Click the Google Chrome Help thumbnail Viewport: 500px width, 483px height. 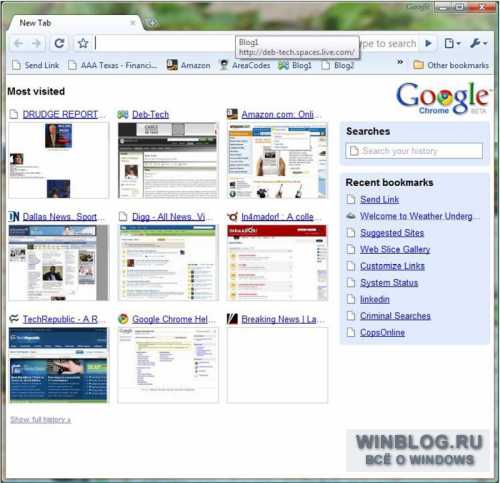click(168, 365)
